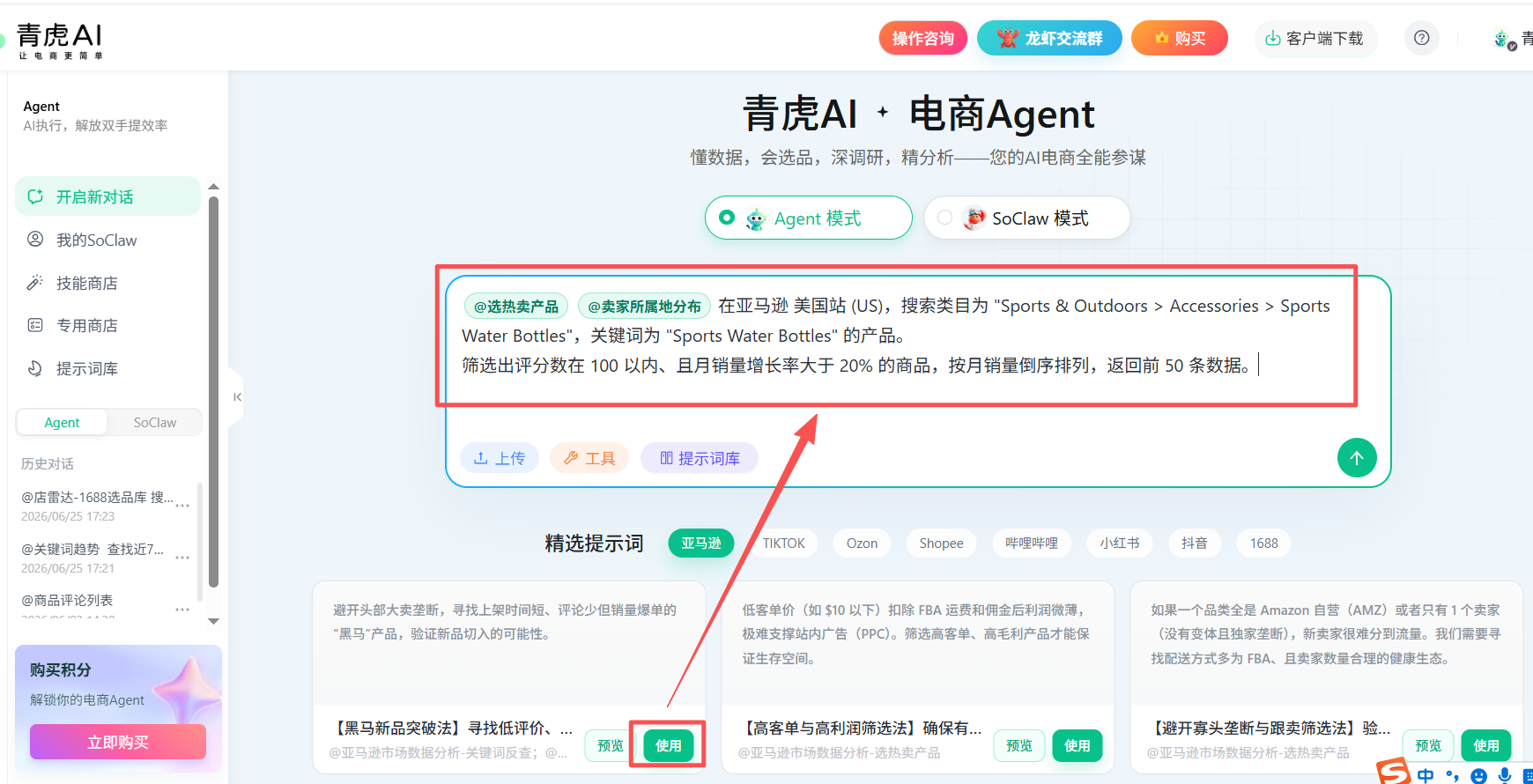1533x784 pixels.
Task: Start a new chat via 开启新对话
Action: [107, 196]
